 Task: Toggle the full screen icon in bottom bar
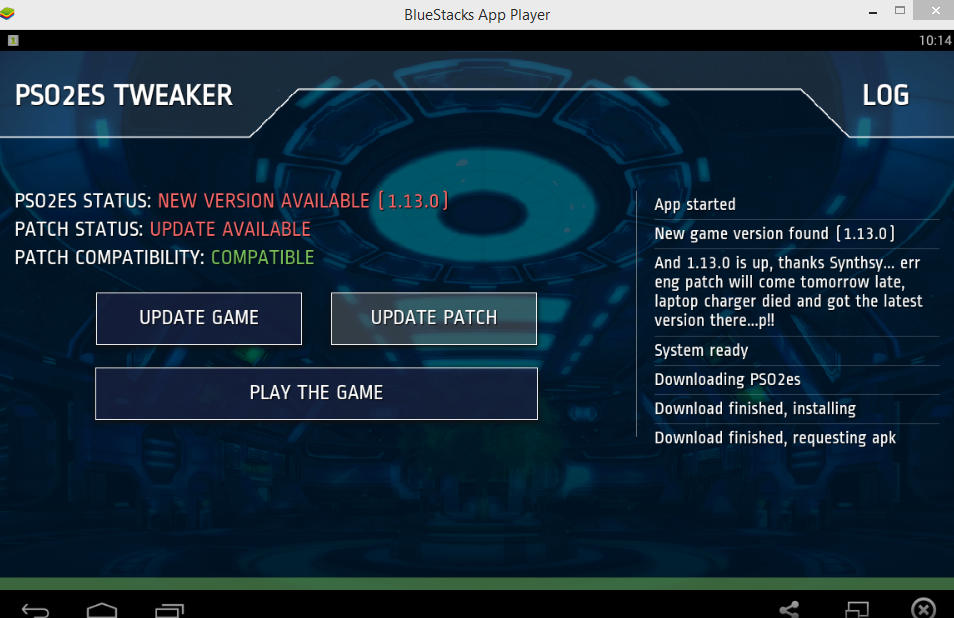[x=857, y=609]
